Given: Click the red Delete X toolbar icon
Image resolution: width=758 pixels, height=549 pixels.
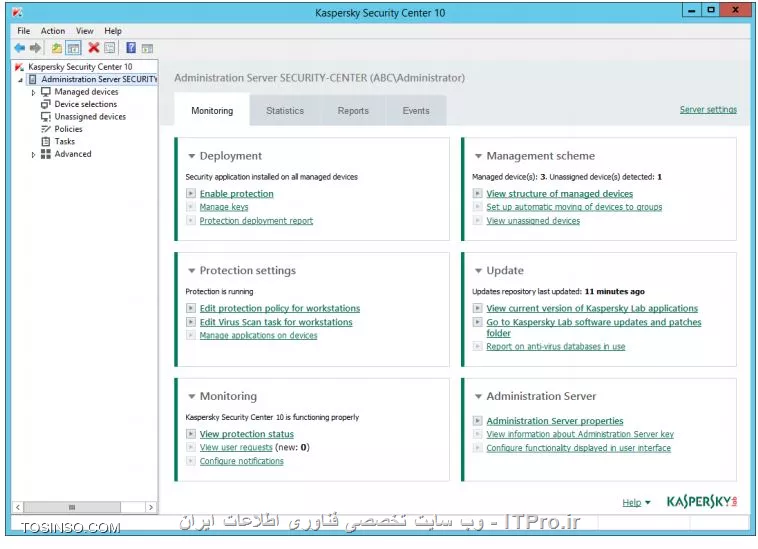Looking at the screenshot, I should [94, 47].
